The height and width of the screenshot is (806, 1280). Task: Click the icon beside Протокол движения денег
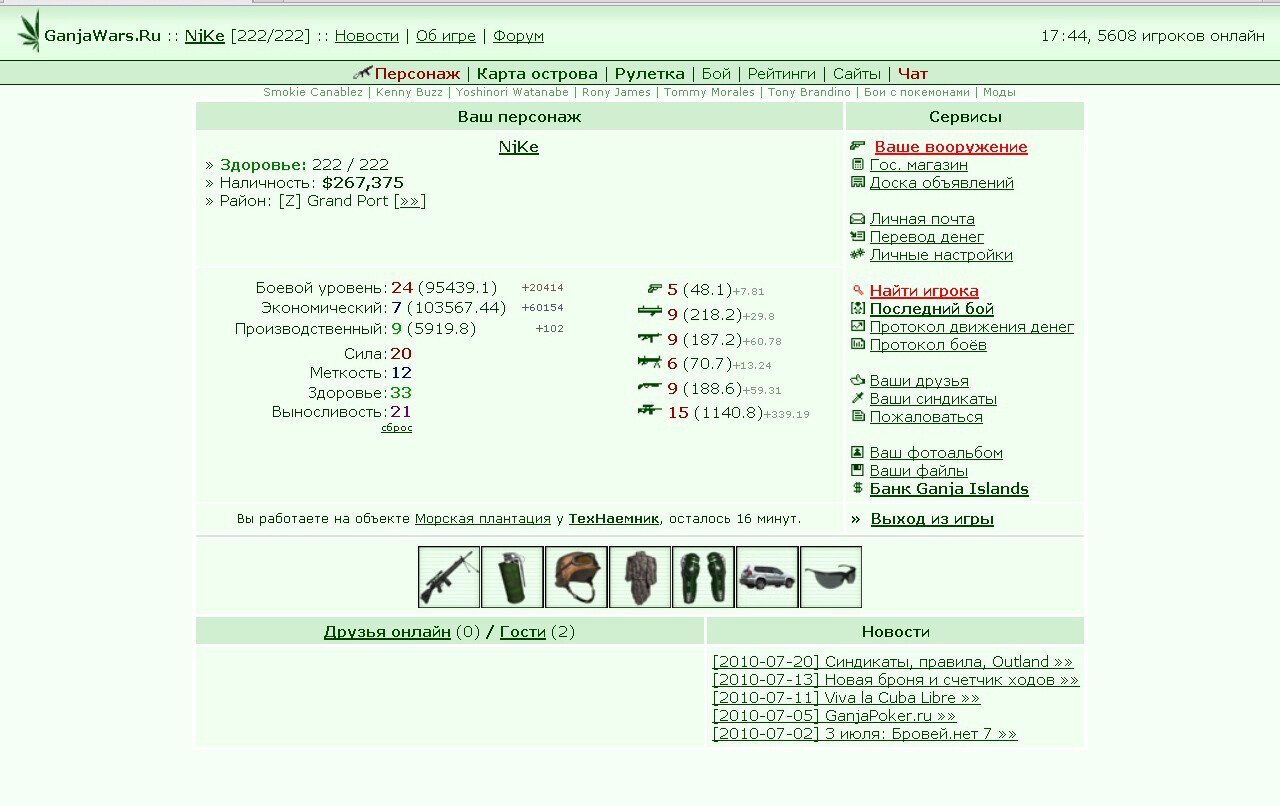[858, 326]
